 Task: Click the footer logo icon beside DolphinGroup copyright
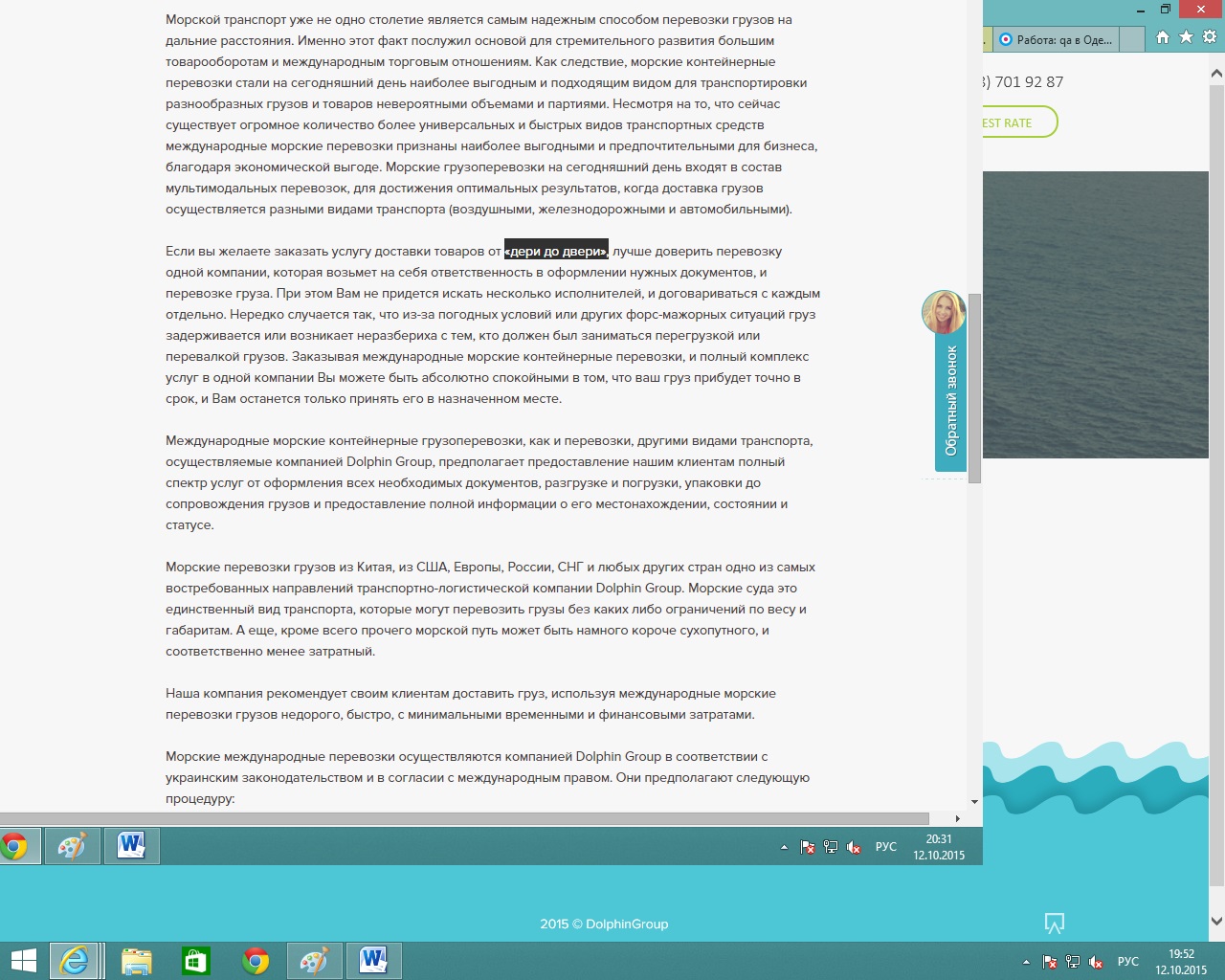[x=1054, y=924]
